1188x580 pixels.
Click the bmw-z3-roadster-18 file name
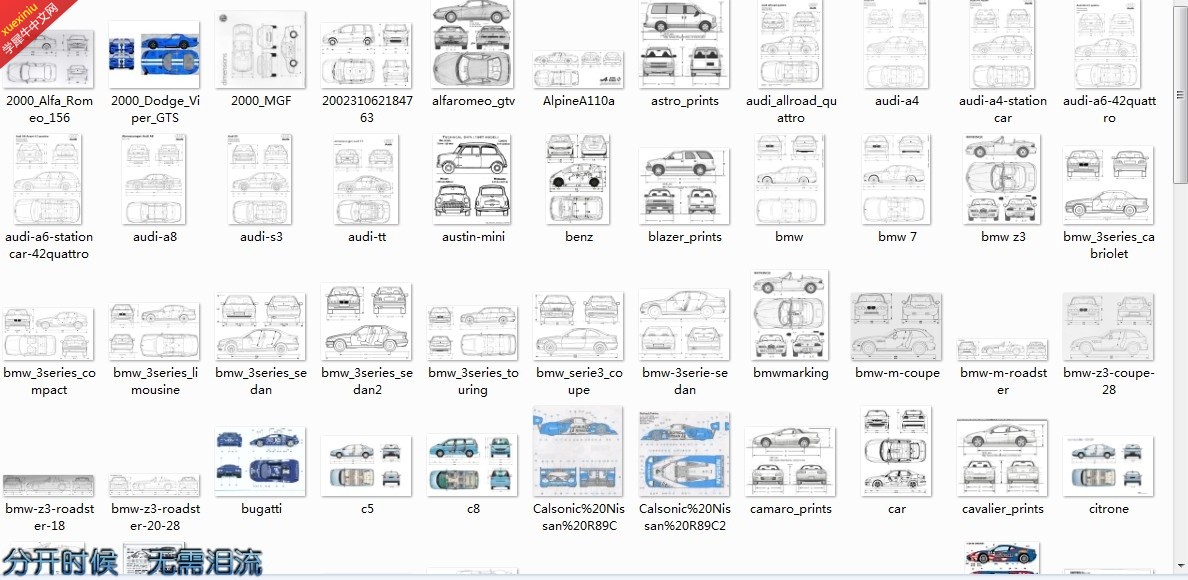pyautogui.click(x=49, y=518)
